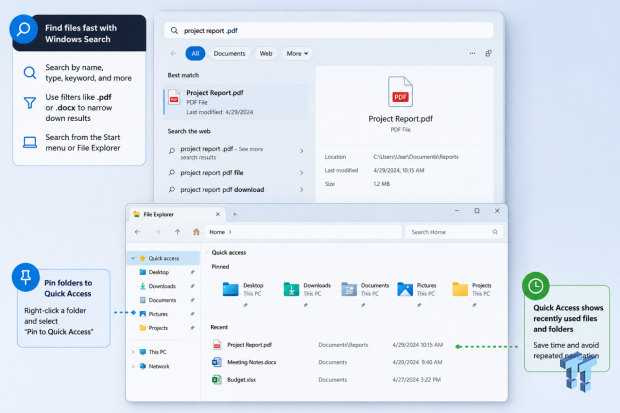
Task: Click the Pinned section label
Action: pyautogui.click(x=220, y=267)
